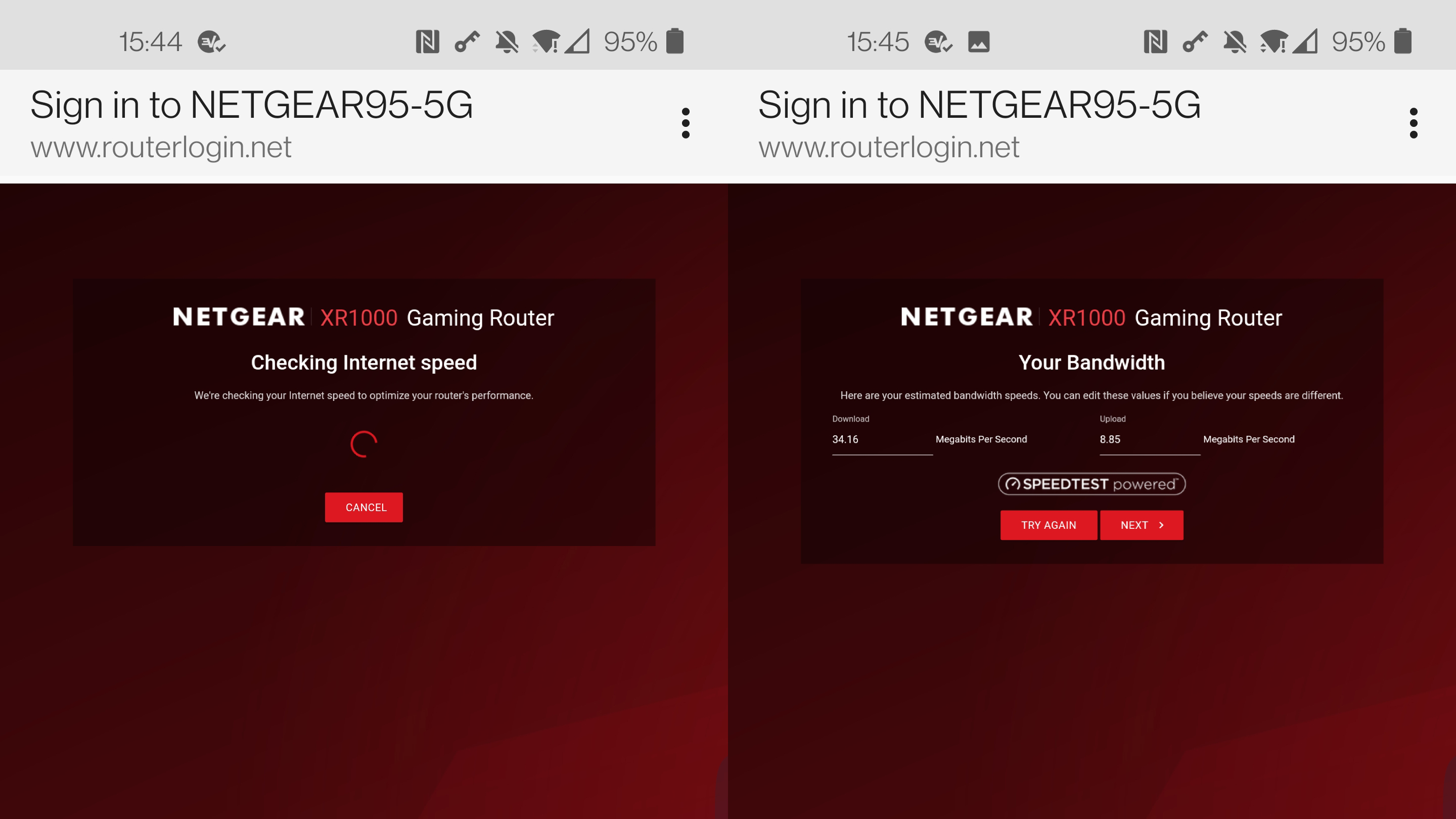
Task: Click the spinning progress indicator
Action: (x=364, y=444)
